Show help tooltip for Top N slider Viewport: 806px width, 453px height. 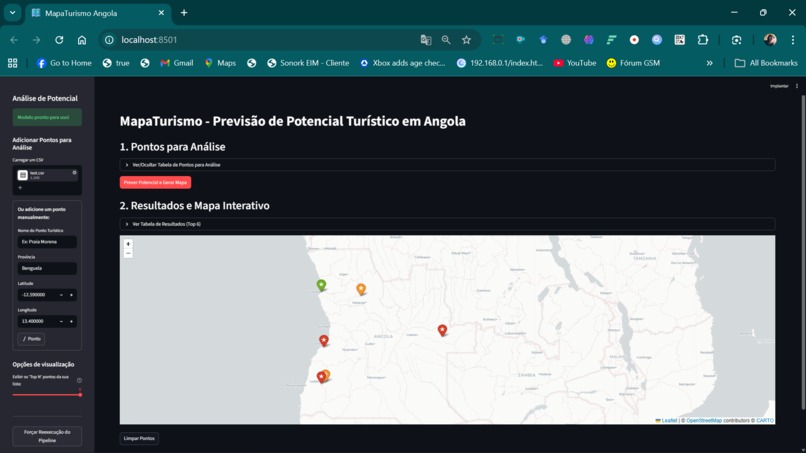[x=79, y=380]
